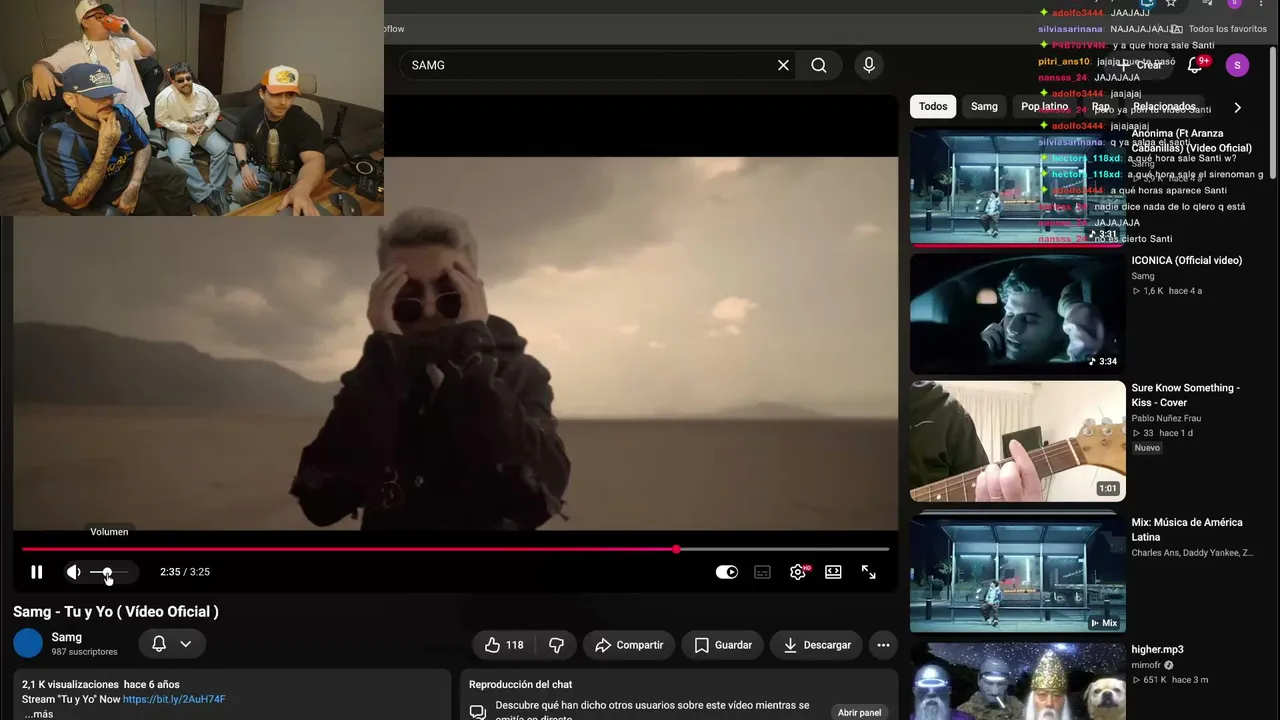Open the bit.ly/2AuH74F link in description
The image size is (1280, 720).
coord(174,699)
